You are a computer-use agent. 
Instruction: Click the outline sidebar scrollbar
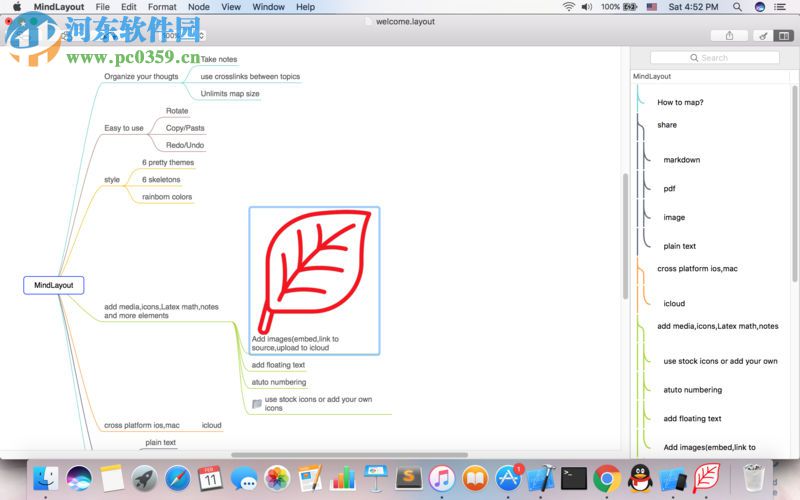tap(795, 184)
